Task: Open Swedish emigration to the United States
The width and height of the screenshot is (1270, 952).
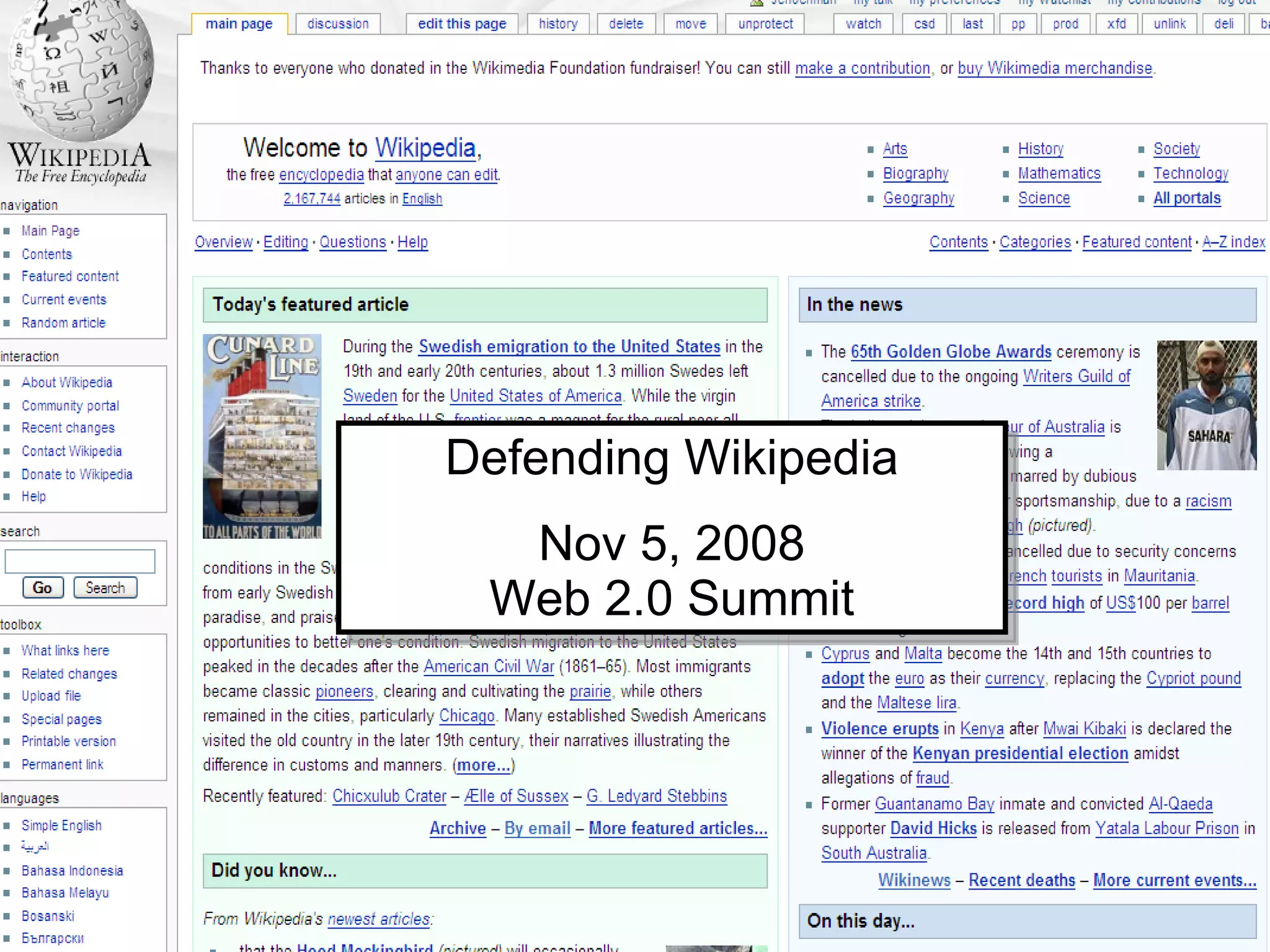Action: 569,346
